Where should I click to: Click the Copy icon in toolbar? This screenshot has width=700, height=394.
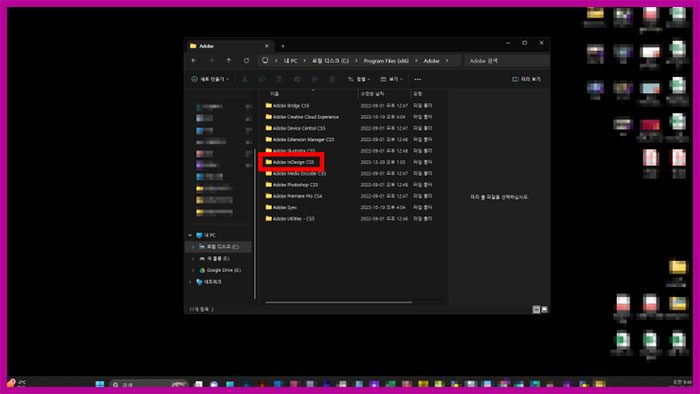262,79
